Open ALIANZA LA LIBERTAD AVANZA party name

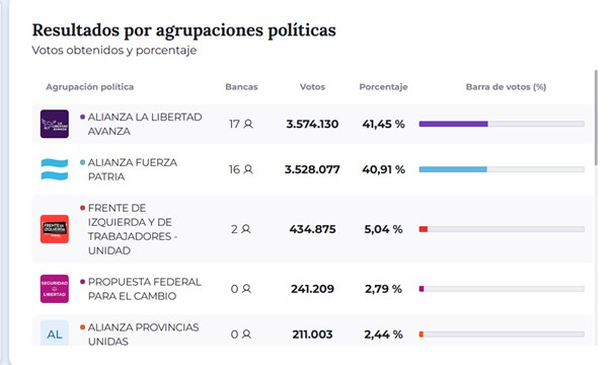pyautogui.click(x=145, y=124)
